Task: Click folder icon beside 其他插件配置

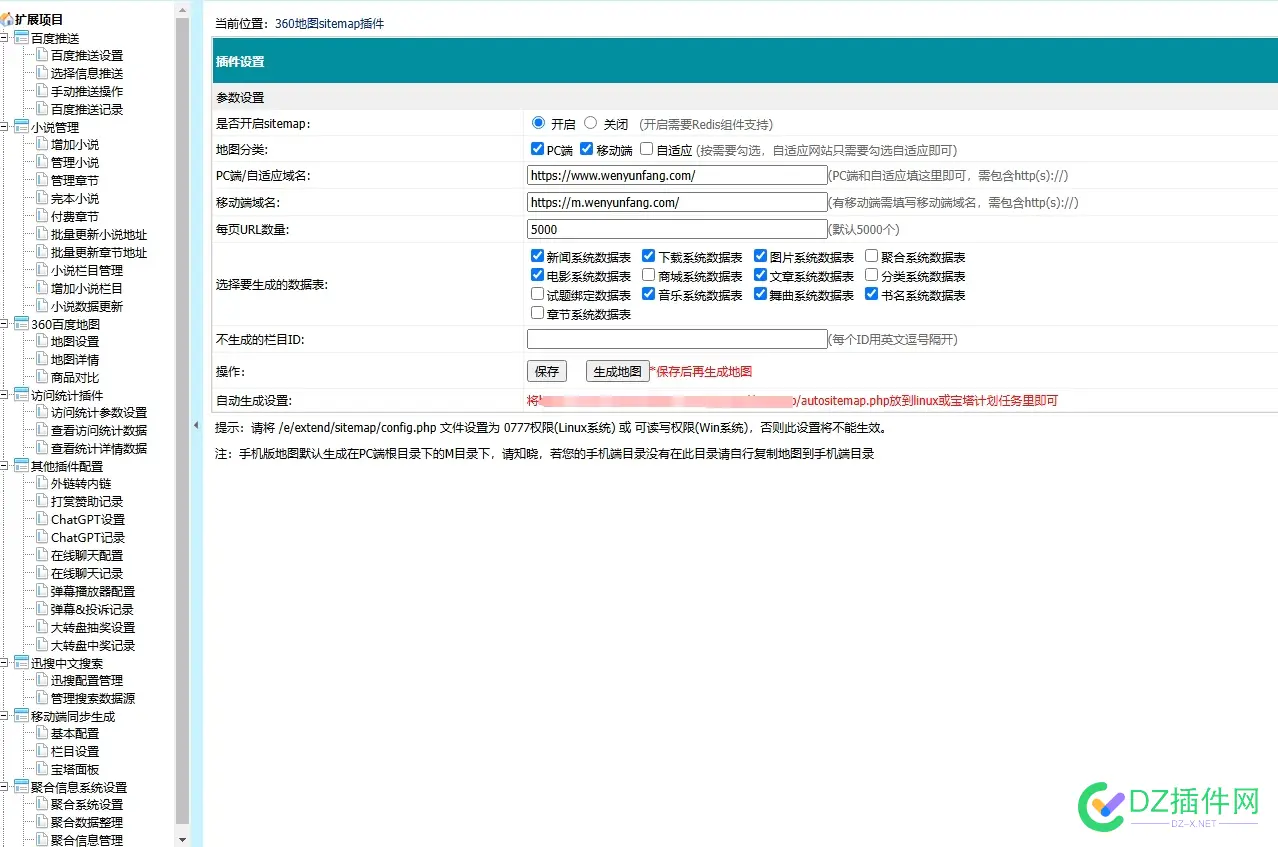Action: (21, 466)
